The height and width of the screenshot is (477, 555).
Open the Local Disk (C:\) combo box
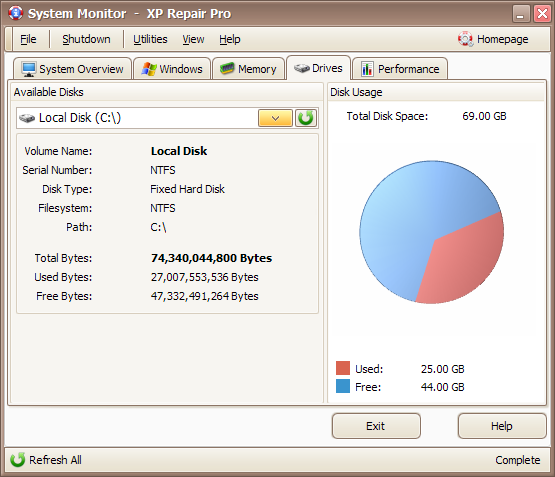167,118
